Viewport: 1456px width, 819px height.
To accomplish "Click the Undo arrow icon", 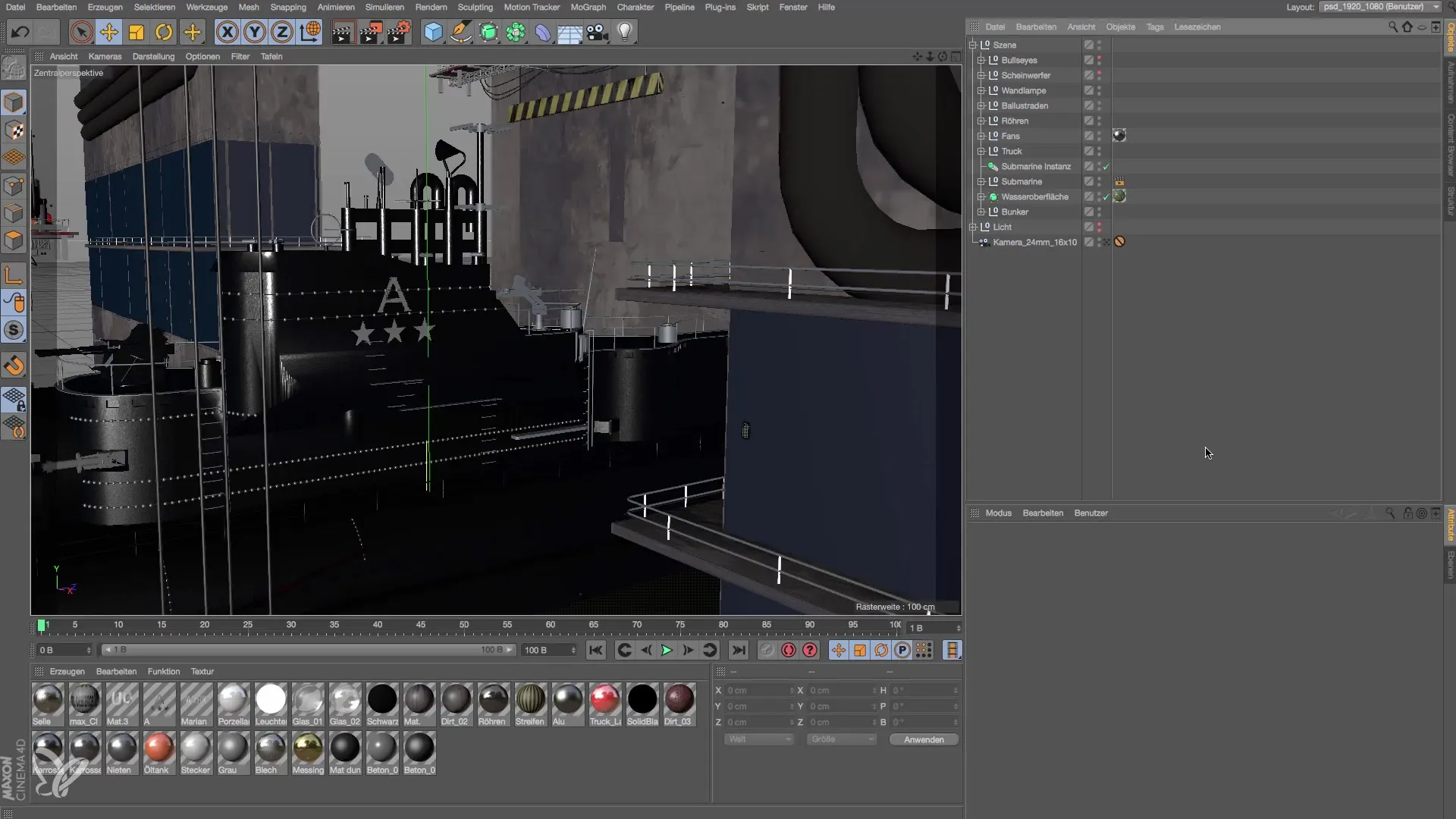I will (x=20, y=32).
